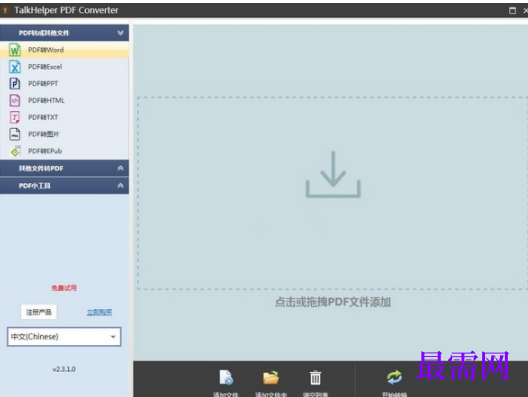Click the 注册产品 register button
Screen dimensions: 528x397
point(39,312)
